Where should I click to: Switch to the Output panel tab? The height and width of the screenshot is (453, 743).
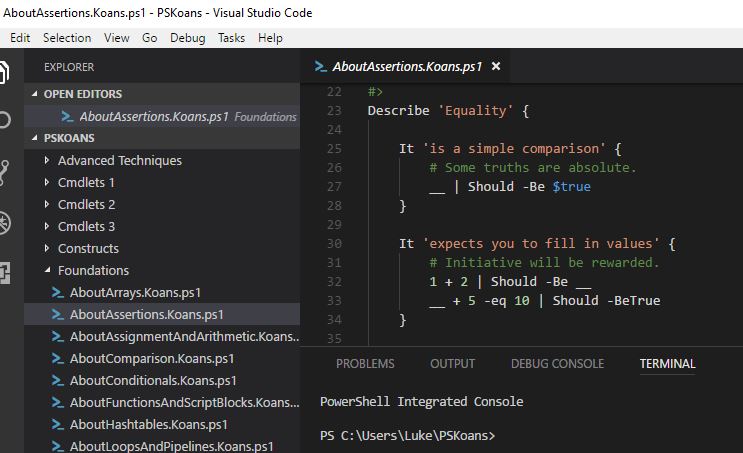(x=452, y=364)
